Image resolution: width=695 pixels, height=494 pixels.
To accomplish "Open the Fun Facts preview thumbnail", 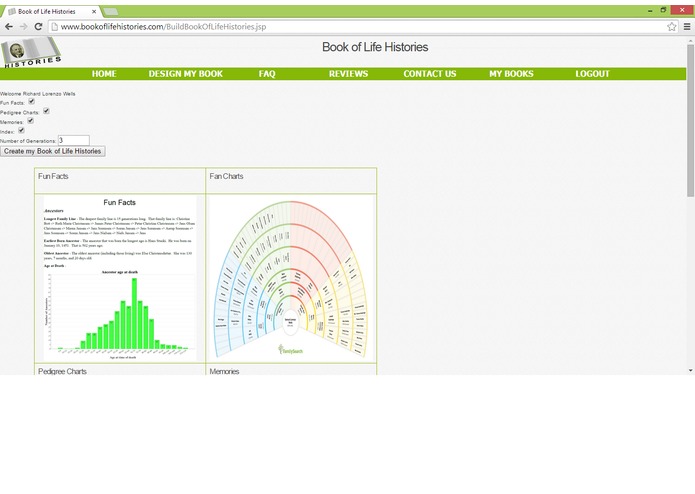I will pyautogui.click(x=120, y=279).
